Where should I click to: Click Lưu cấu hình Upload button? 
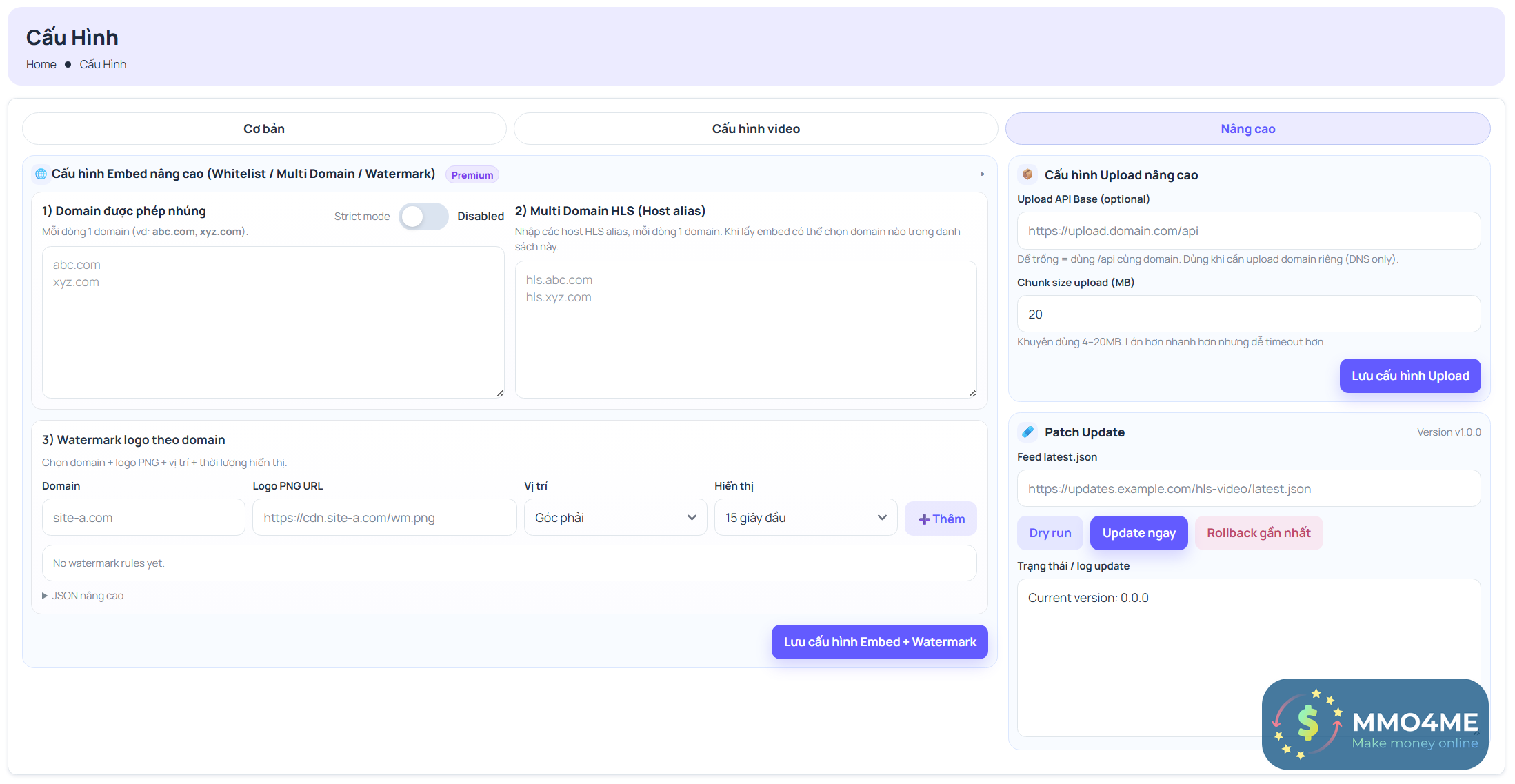(1410, 376)
